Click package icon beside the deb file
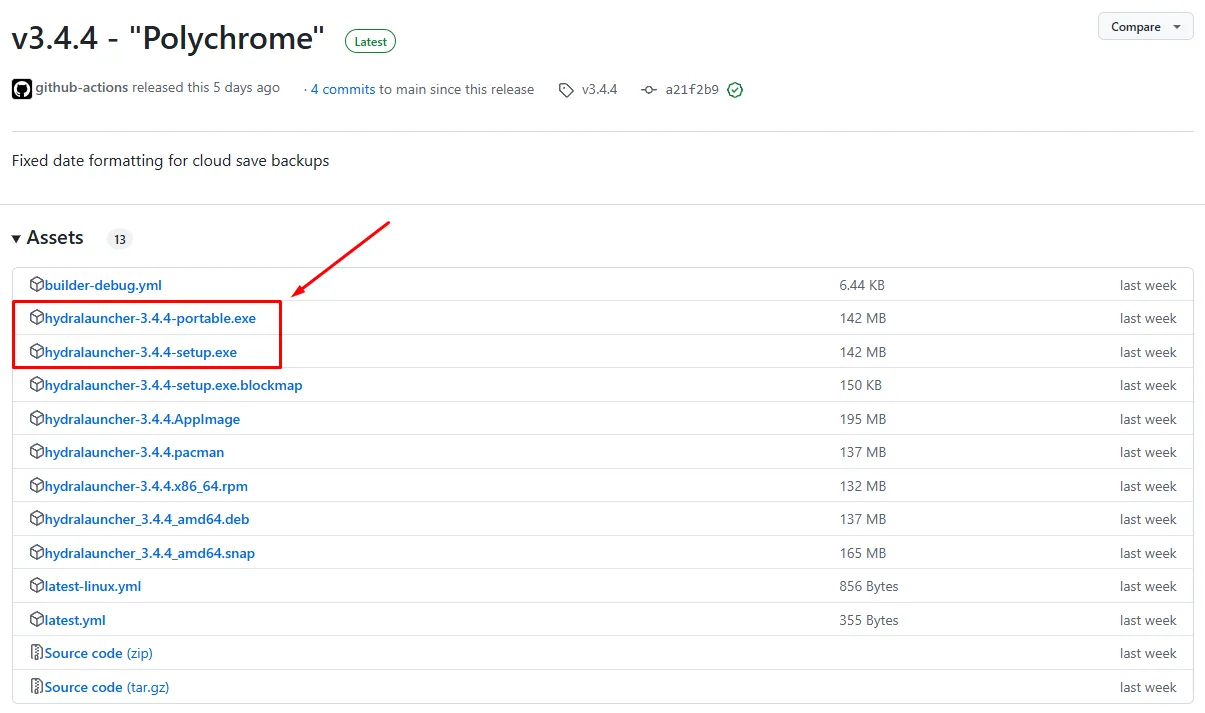This screenshot has height=713, width=1205. pyautogui.click(x=37, y=519)
